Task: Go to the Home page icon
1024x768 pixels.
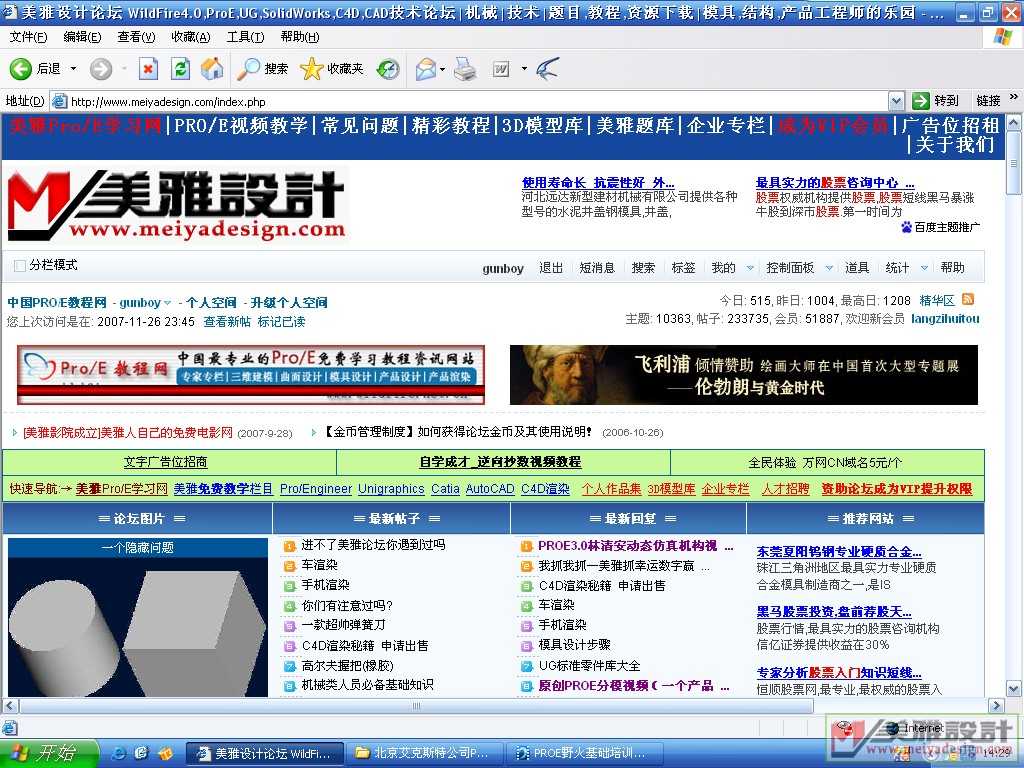Action: click(x=212, y=69)
